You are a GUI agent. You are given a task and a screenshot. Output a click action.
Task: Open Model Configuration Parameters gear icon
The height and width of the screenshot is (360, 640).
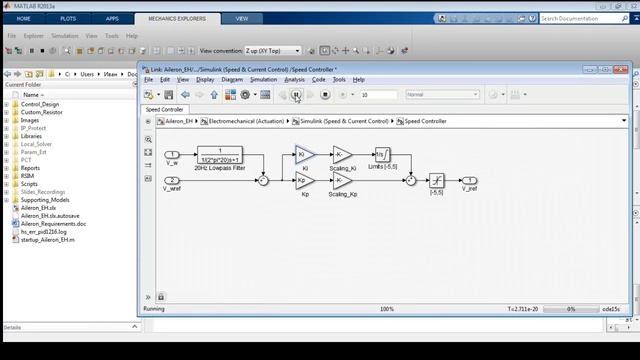[245, 95]
